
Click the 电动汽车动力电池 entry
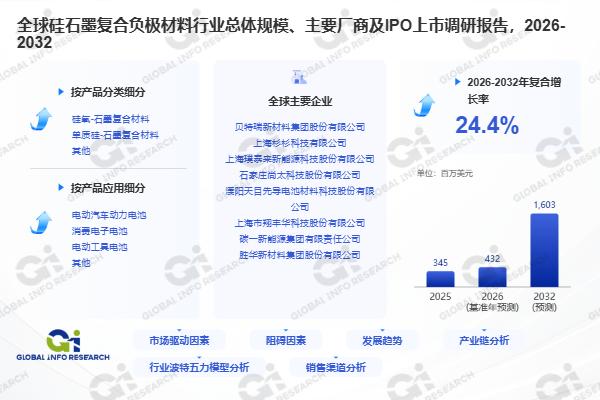[x=109, y=215]
